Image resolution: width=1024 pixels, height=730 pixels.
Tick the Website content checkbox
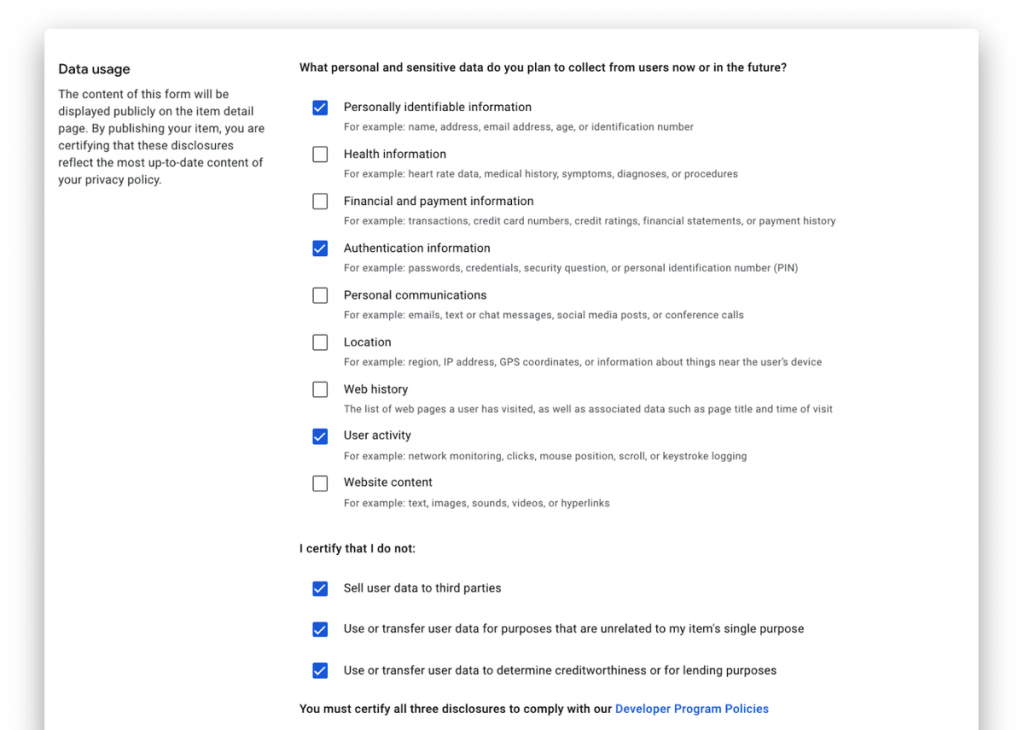click(x=320, y=483)
